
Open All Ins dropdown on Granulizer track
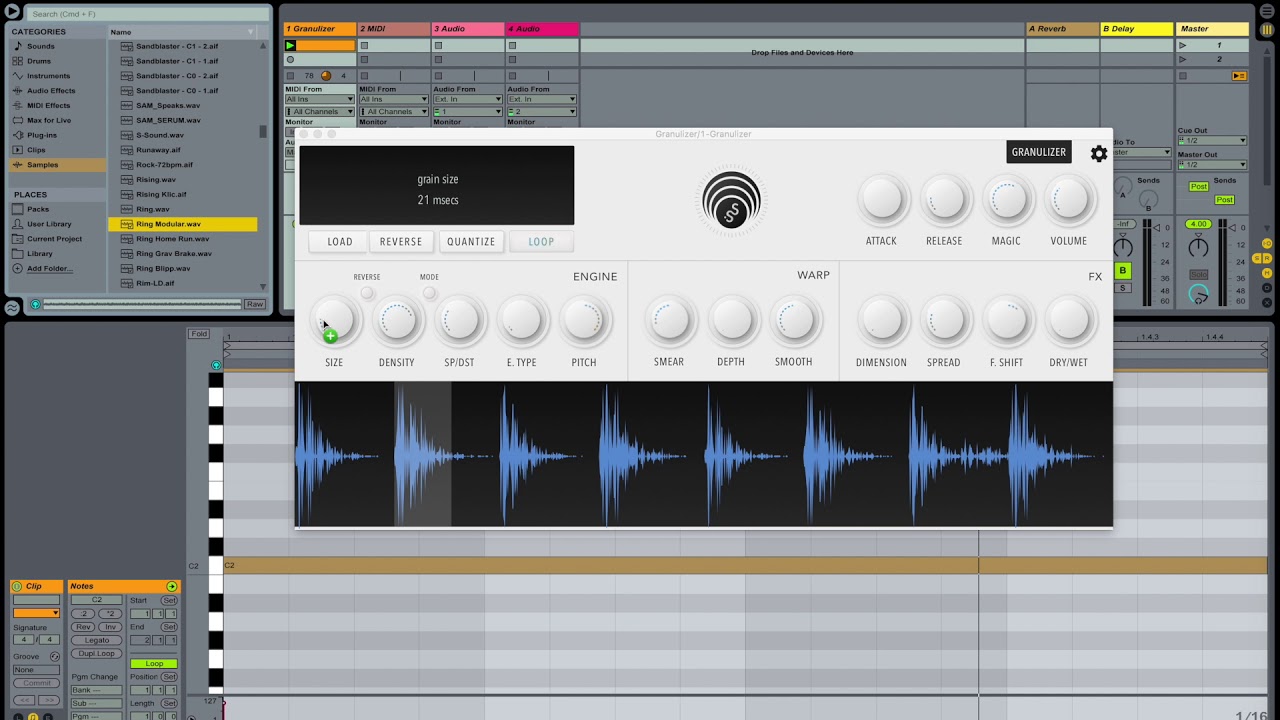click(320, 100)
